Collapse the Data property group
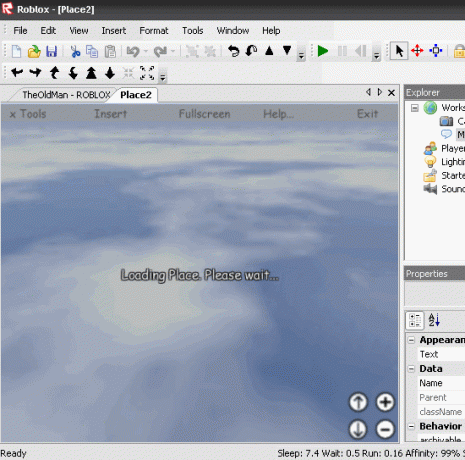 tap(412, 369)
